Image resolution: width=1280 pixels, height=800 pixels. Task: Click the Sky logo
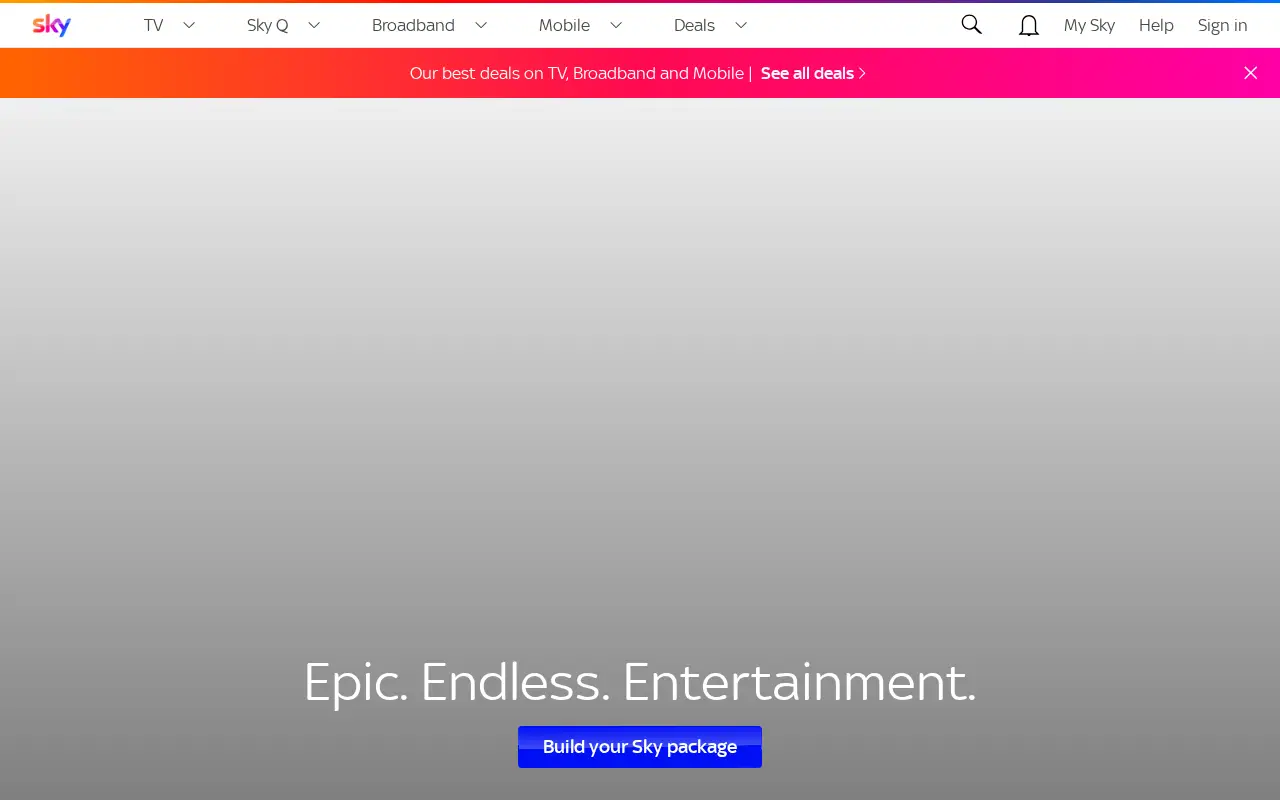[51, 25]
